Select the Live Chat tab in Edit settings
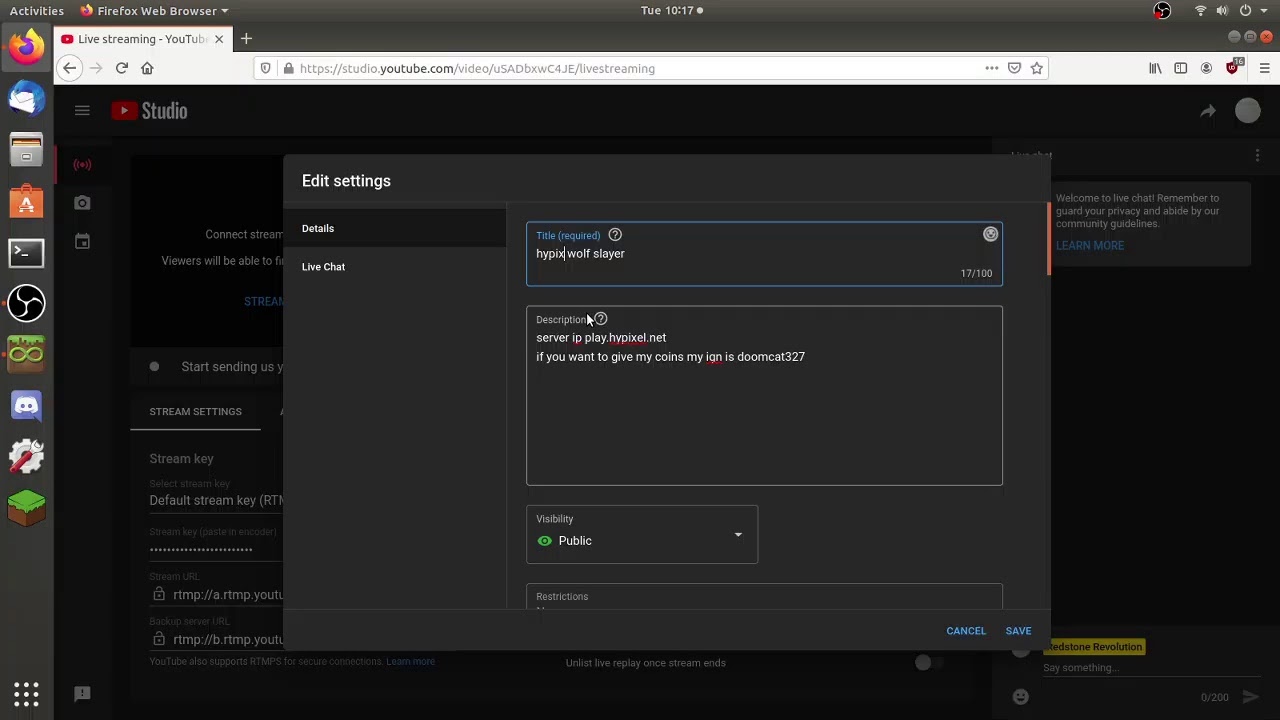 click(x=395, y=267)
